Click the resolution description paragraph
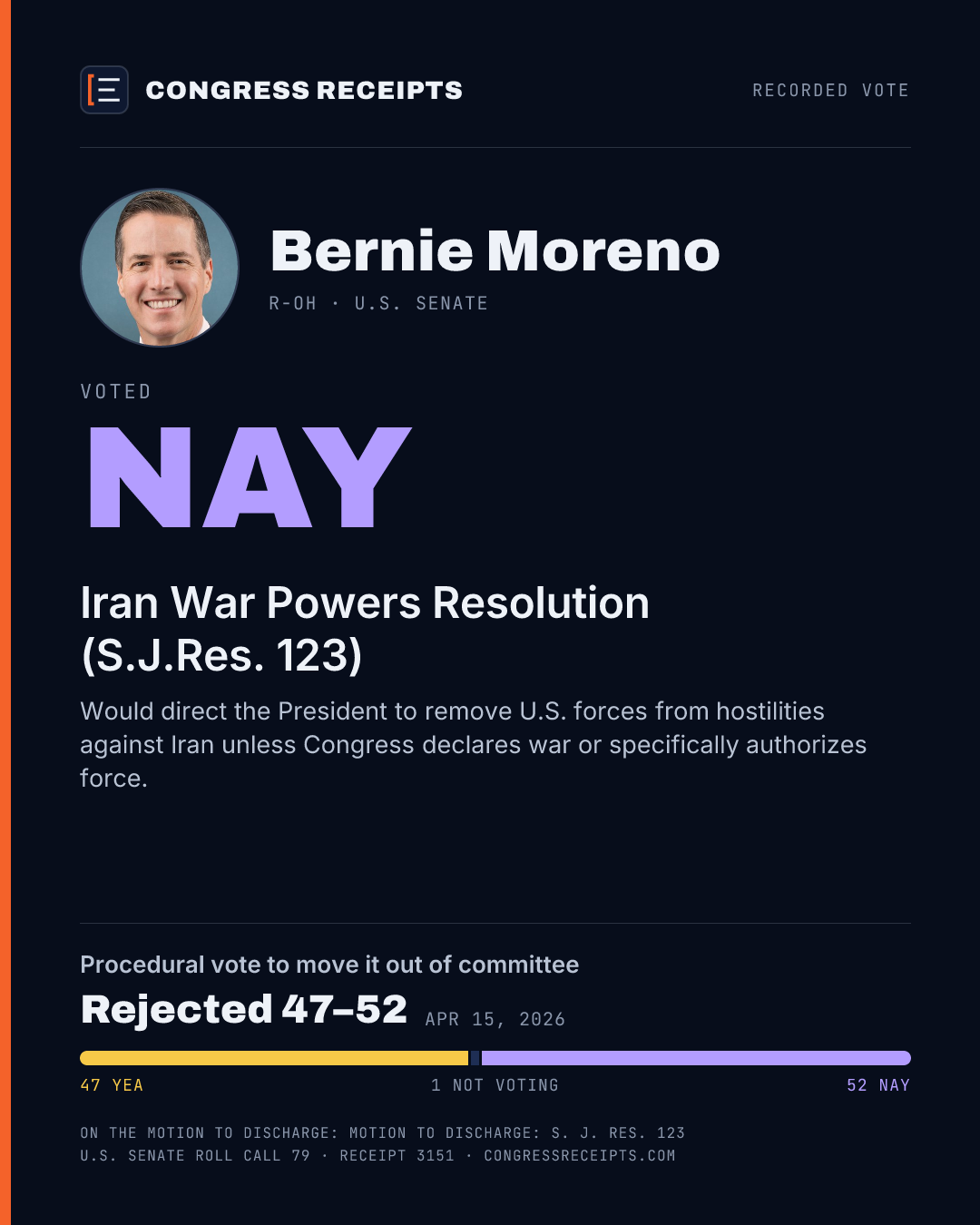Viewport: 980px width, 1225px height. coord(473,744)
